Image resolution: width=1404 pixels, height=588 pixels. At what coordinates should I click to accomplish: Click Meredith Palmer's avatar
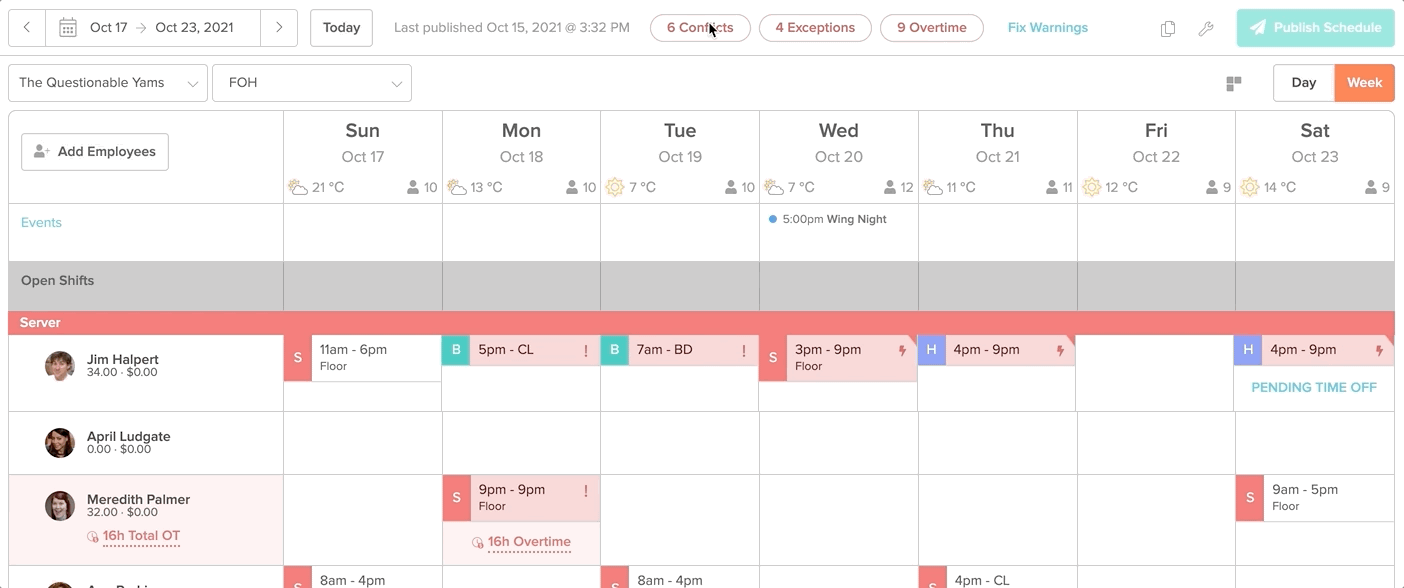[x=60, y=506]
